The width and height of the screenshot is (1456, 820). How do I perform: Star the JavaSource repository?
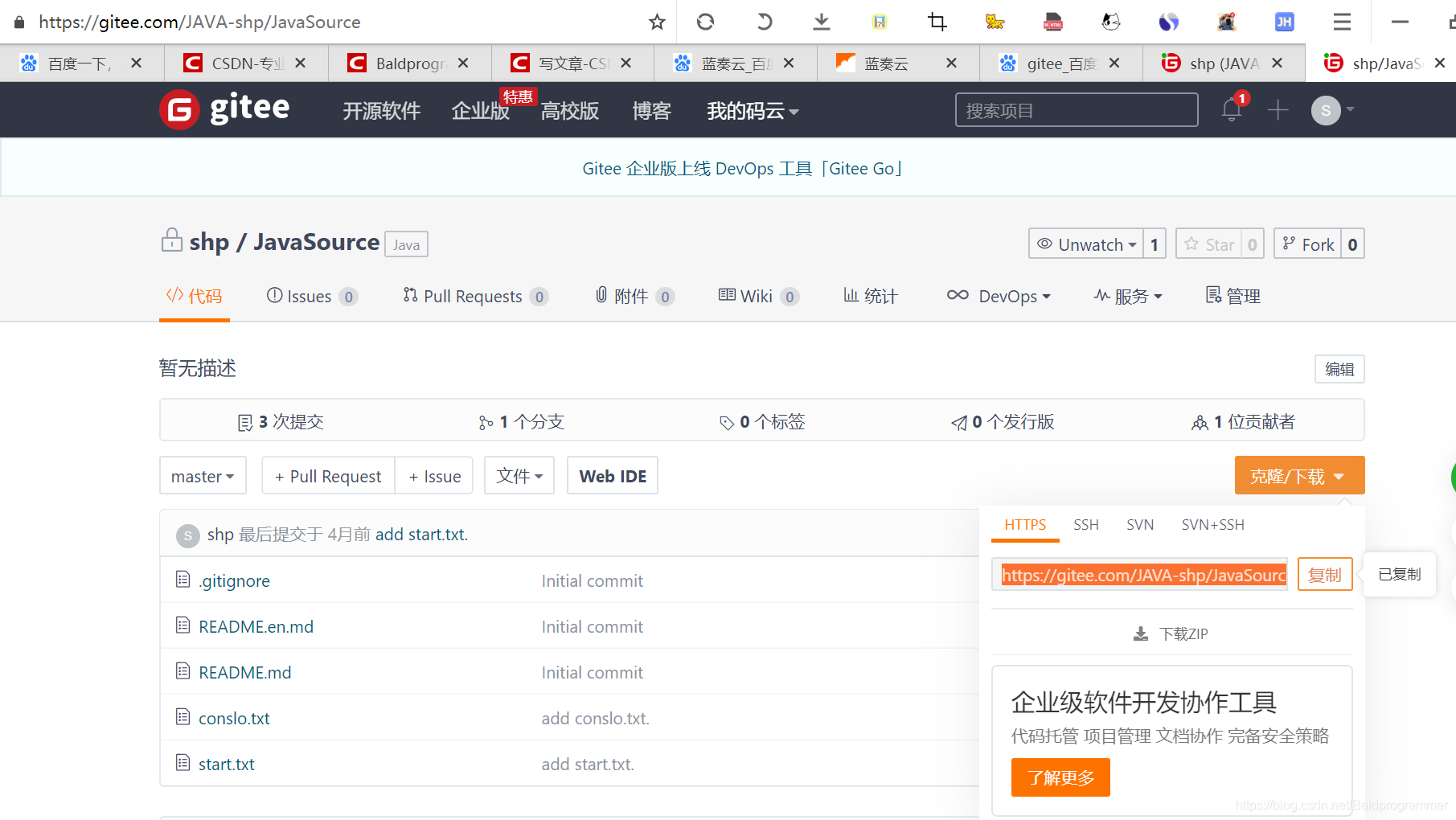point(1210,244)
